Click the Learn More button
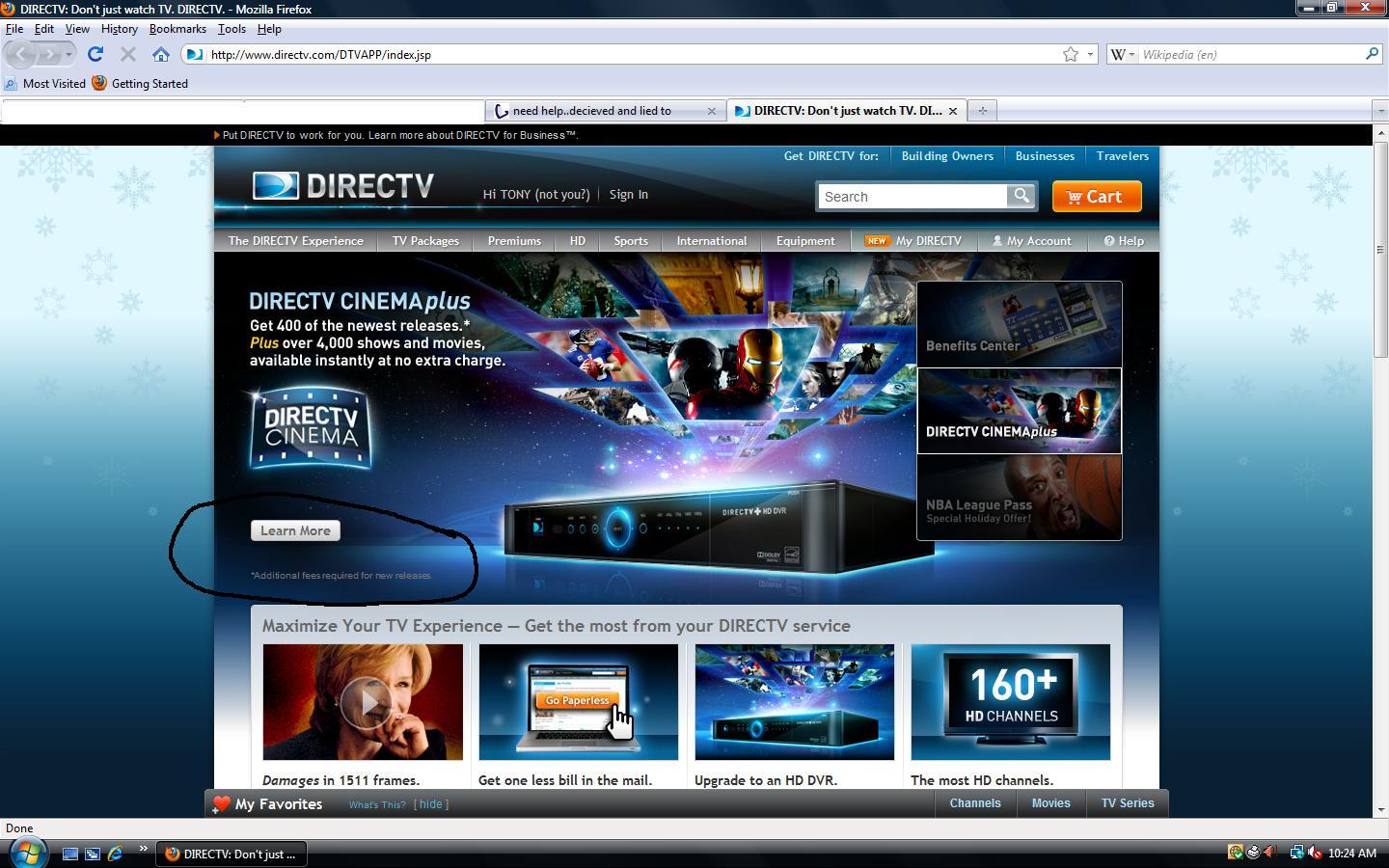Screen dimensions: 1389x868 (x=295, y=530)
